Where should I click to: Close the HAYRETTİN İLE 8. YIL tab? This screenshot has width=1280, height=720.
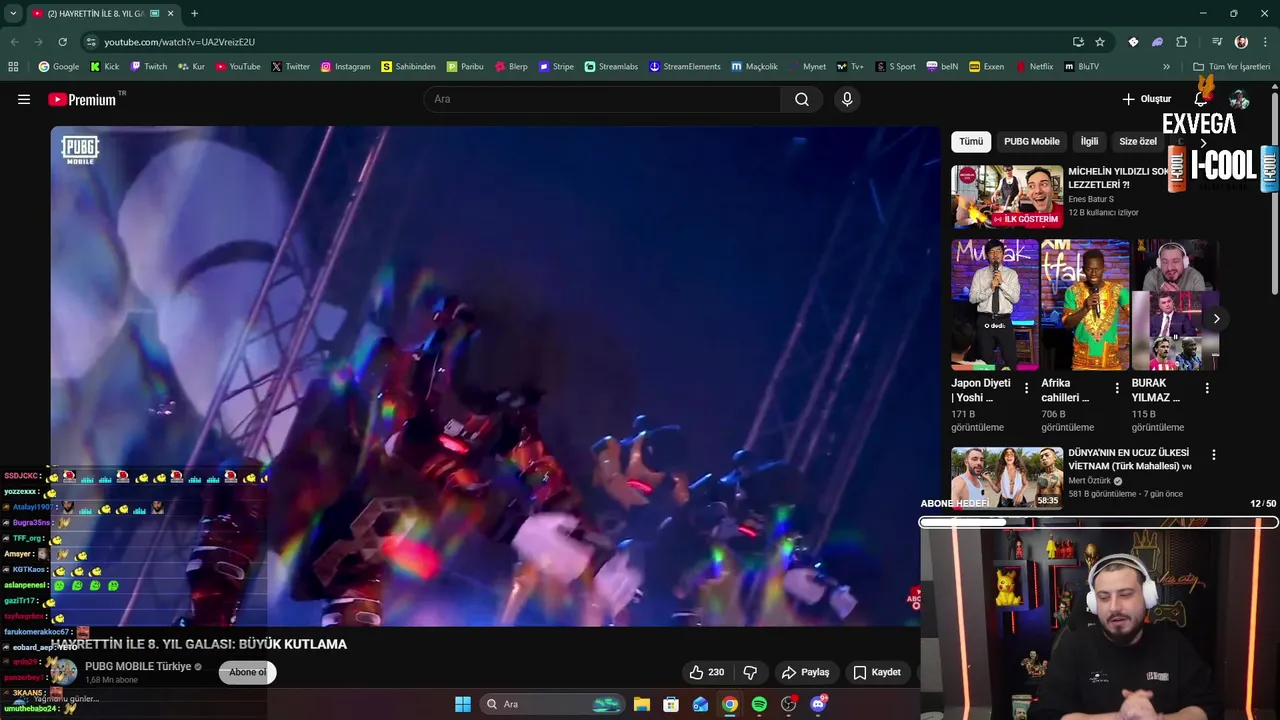click(171, 14)
